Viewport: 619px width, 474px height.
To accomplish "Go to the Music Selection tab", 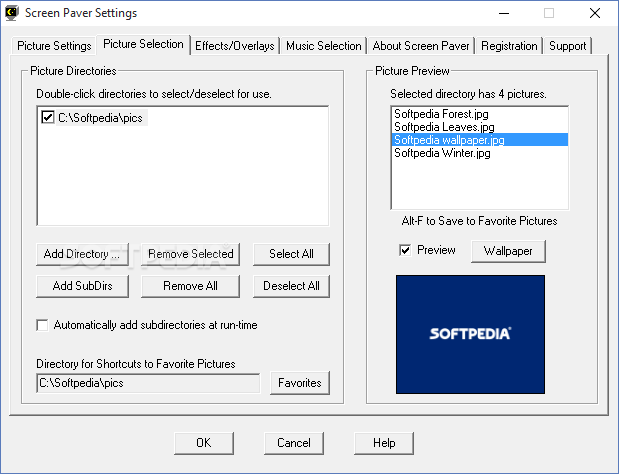I will [324, 46].
